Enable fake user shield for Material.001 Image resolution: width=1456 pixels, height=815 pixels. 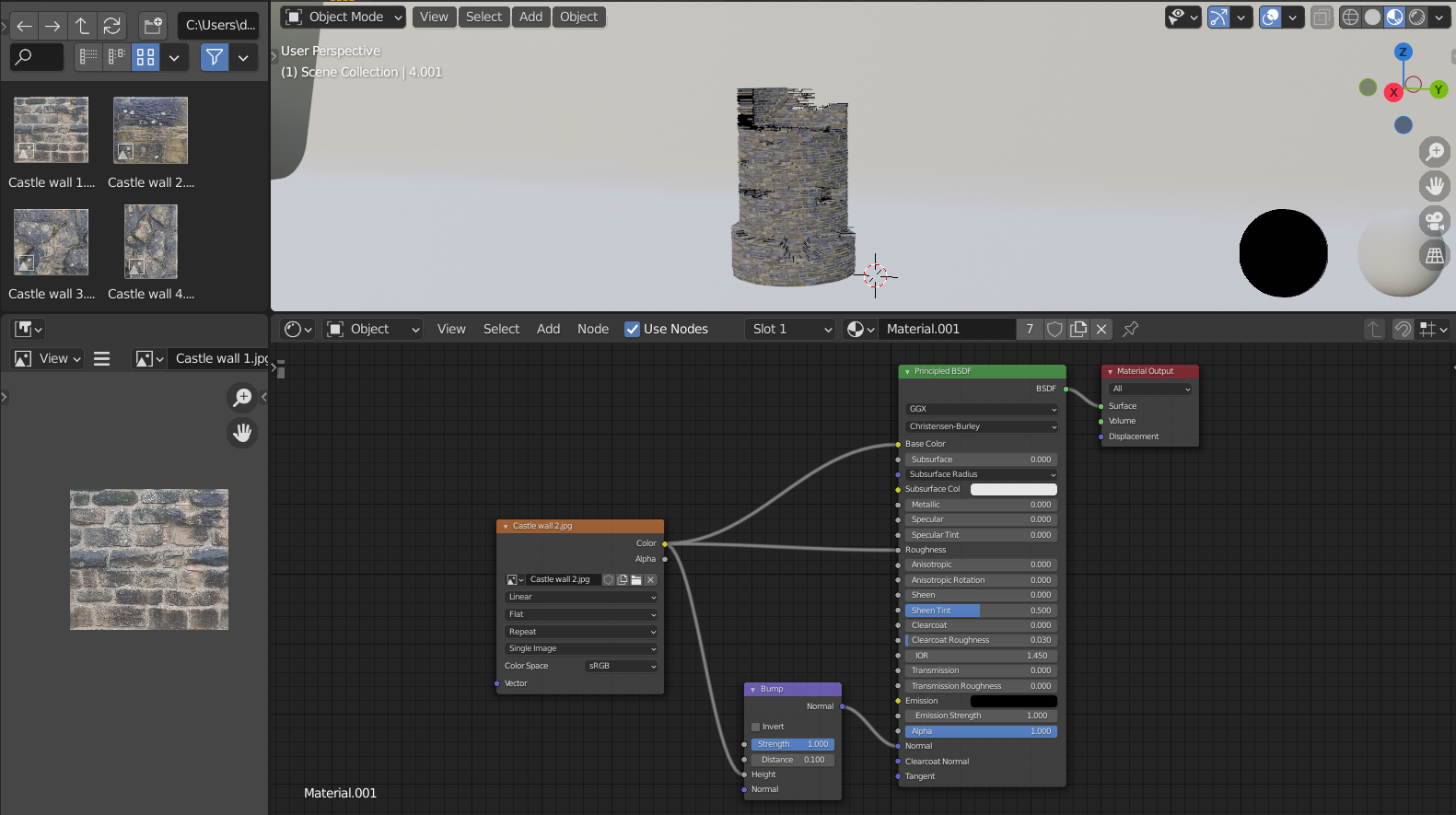click(x=1055, y=329)
